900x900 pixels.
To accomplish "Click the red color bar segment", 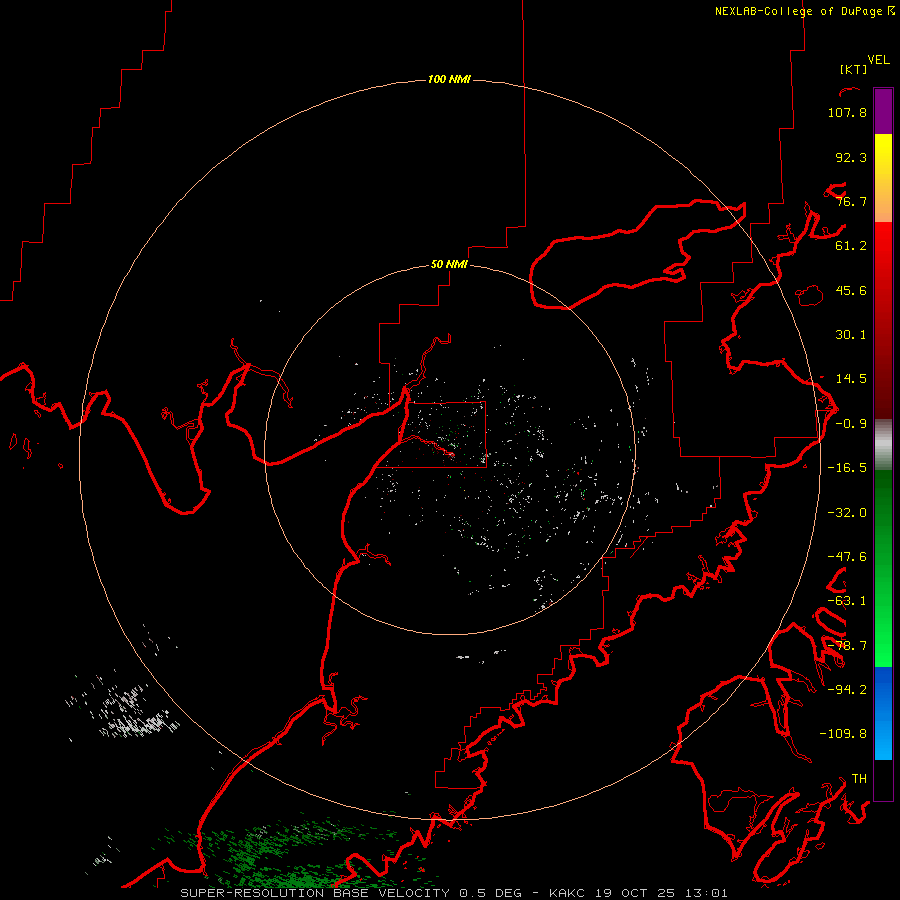I will tap(883, 320).
